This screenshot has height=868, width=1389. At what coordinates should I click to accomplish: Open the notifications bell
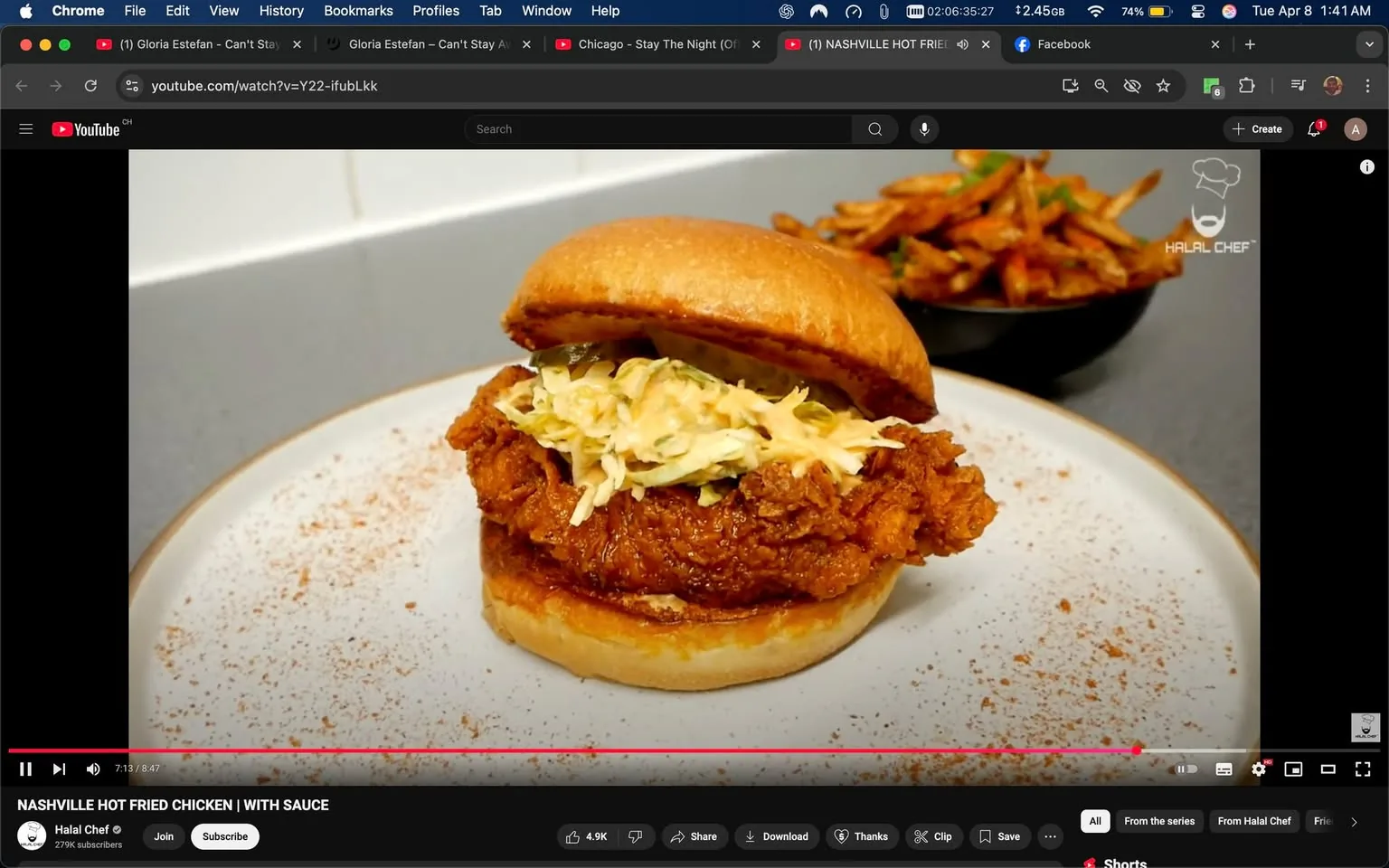[x=1313, y=128]
